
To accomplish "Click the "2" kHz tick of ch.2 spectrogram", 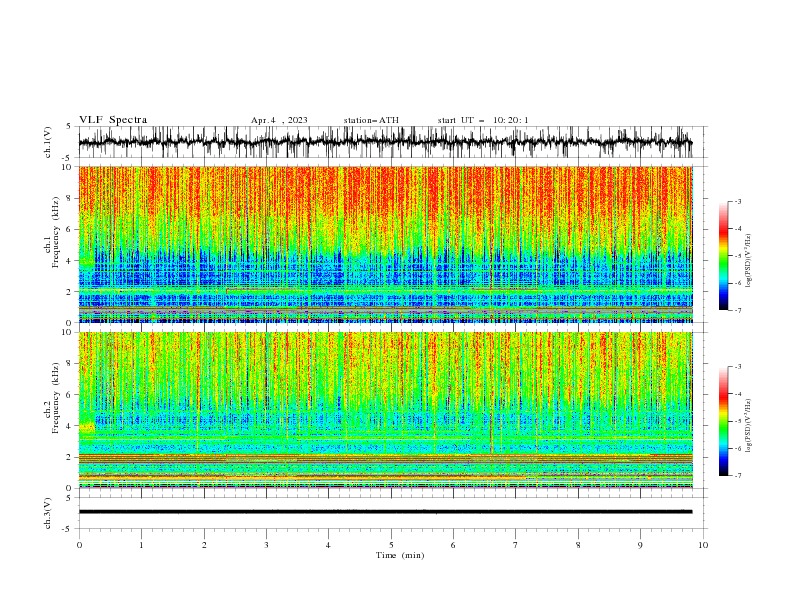I will point(69,457).
